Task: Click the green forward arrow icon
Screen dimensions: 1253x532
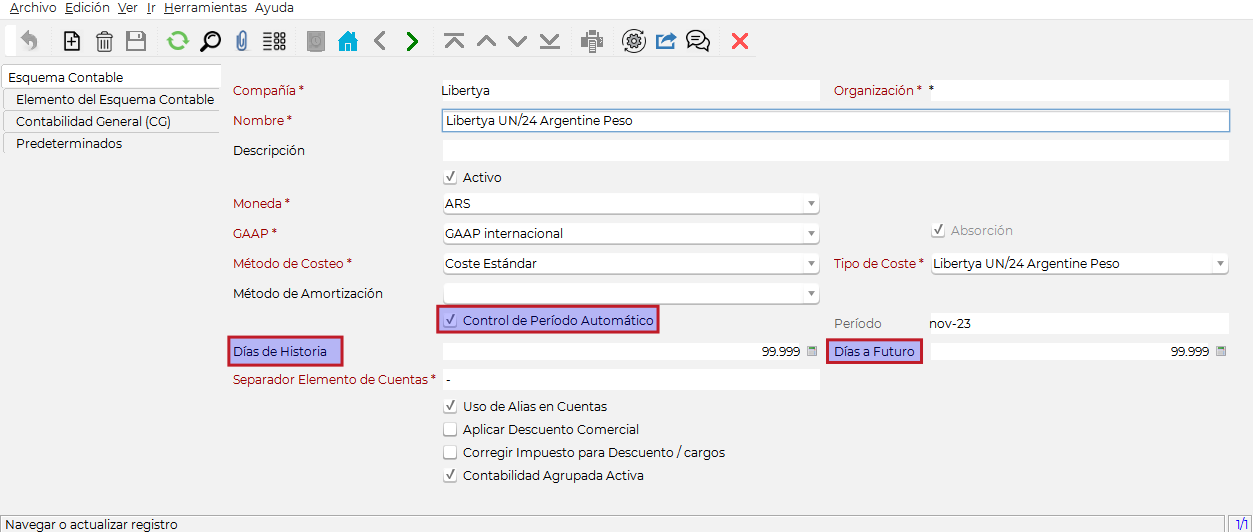Action: coord(412,41)
